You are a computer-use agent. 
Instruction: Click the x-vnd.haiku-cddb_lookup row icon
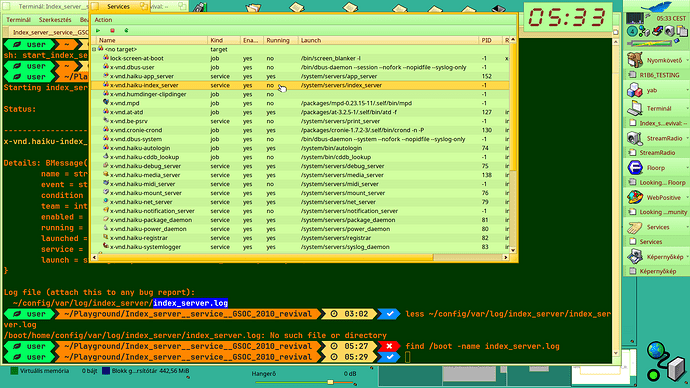point(106,157)
